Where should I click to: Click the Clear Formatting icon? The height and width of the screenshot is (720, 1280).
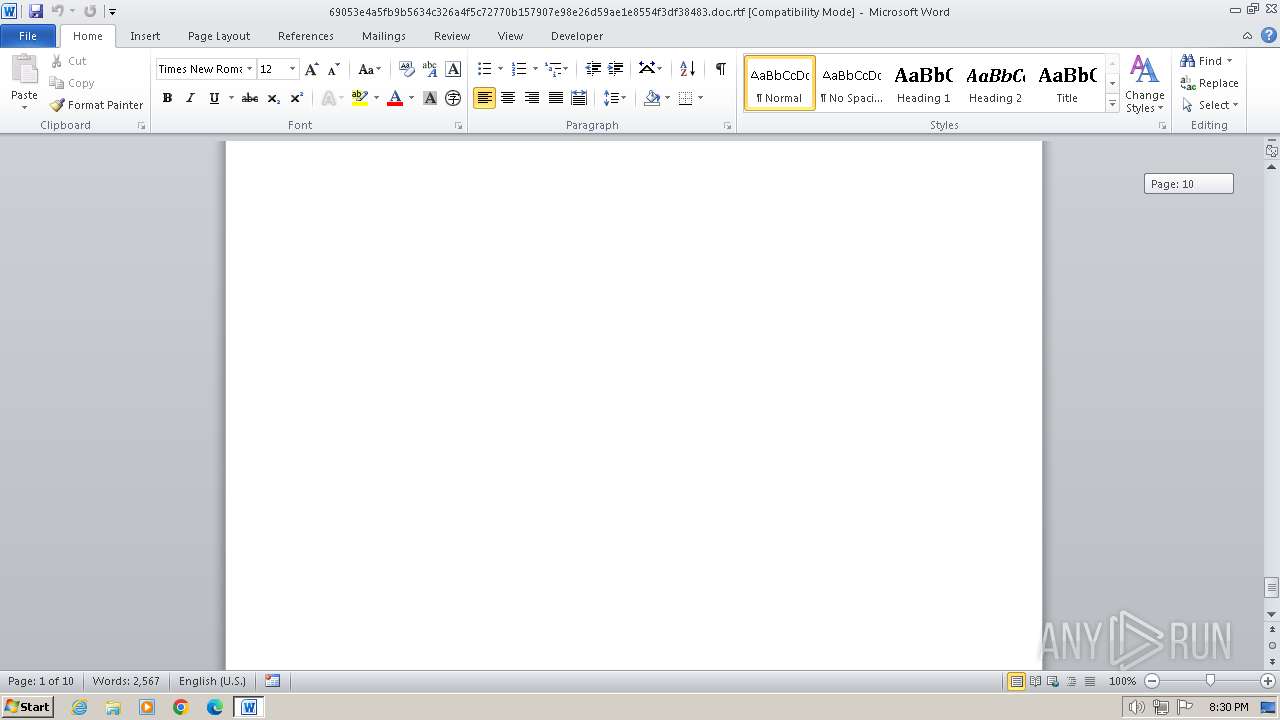pos(407,69)
